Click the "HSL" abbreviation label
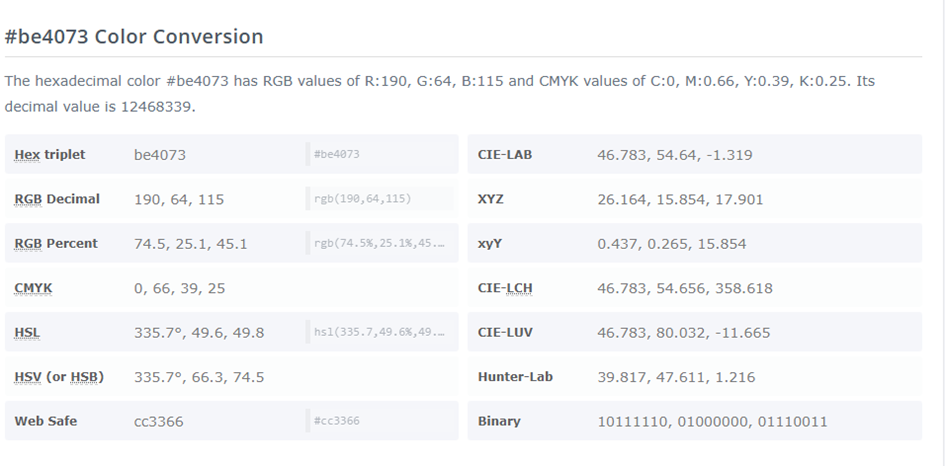Screen dimensions: 945x466 pos(27,332)
